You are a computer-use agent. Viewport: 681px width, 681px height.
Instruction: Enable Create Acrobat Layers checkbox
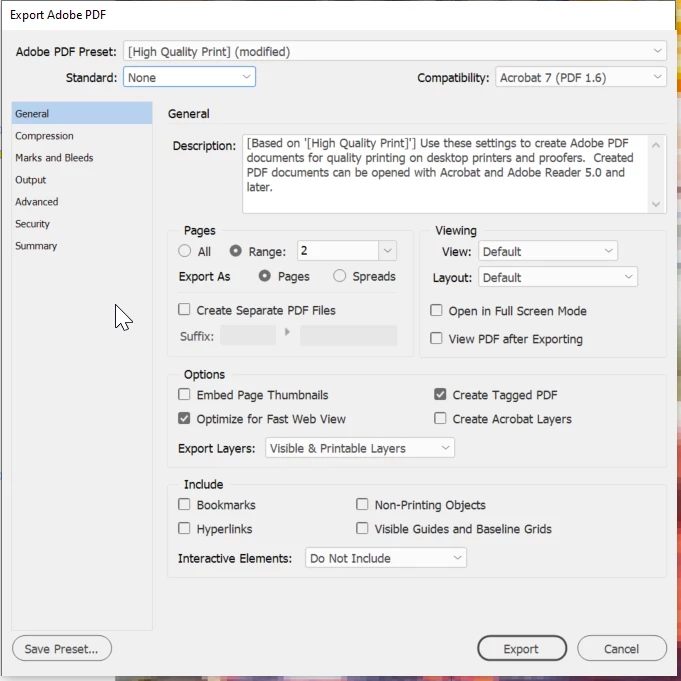(440, 418)
